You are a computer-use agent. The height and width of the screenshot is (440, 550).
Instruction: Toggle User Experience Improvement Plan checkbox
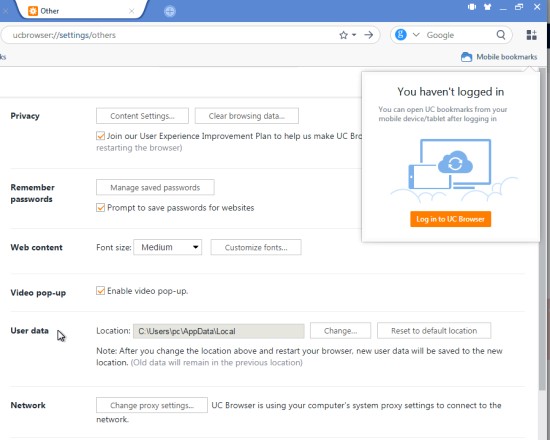coord(100,136)
